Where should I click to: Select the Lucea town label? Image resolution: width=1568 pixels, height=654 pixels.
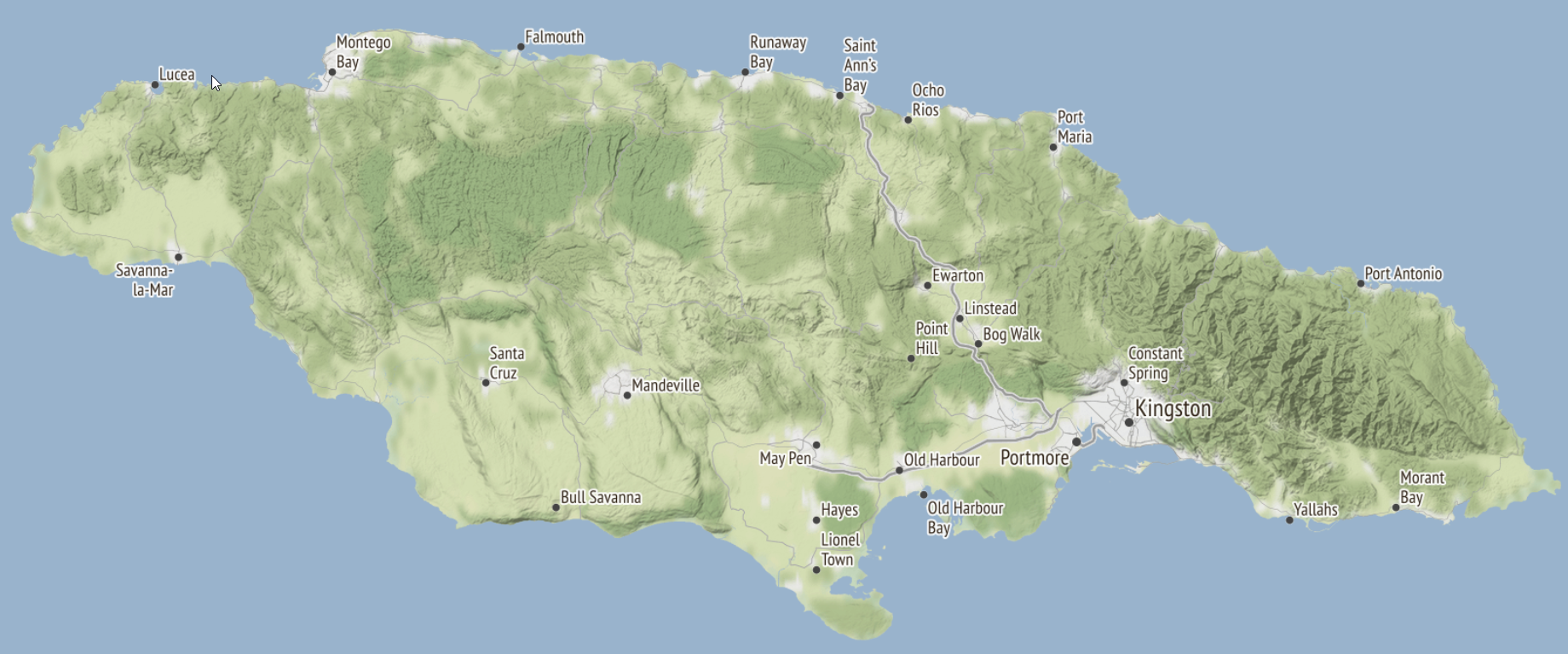[x=176, y=74]
